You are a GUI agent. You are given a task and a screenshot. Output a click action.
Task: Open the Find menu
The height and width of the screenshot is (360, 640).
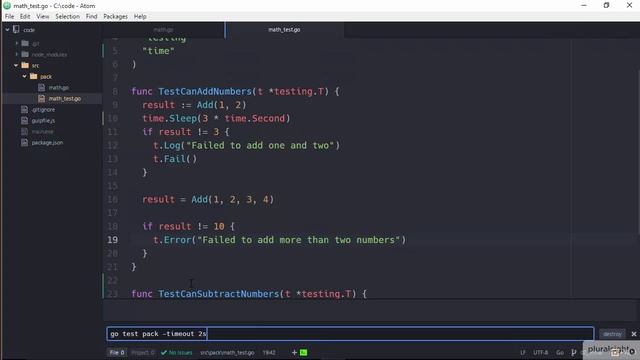click(x=91, y=16)
